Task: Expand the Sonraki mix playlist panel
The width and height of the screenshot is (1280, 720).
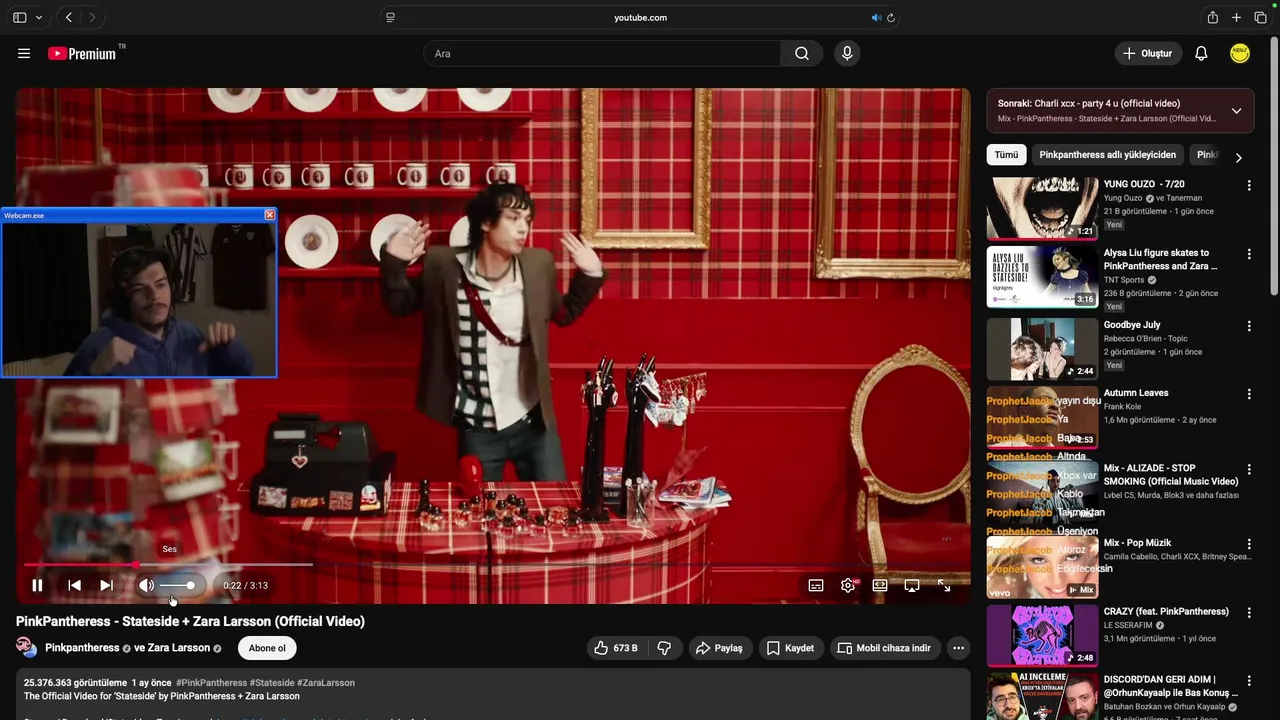Action: pos(1236,111)
